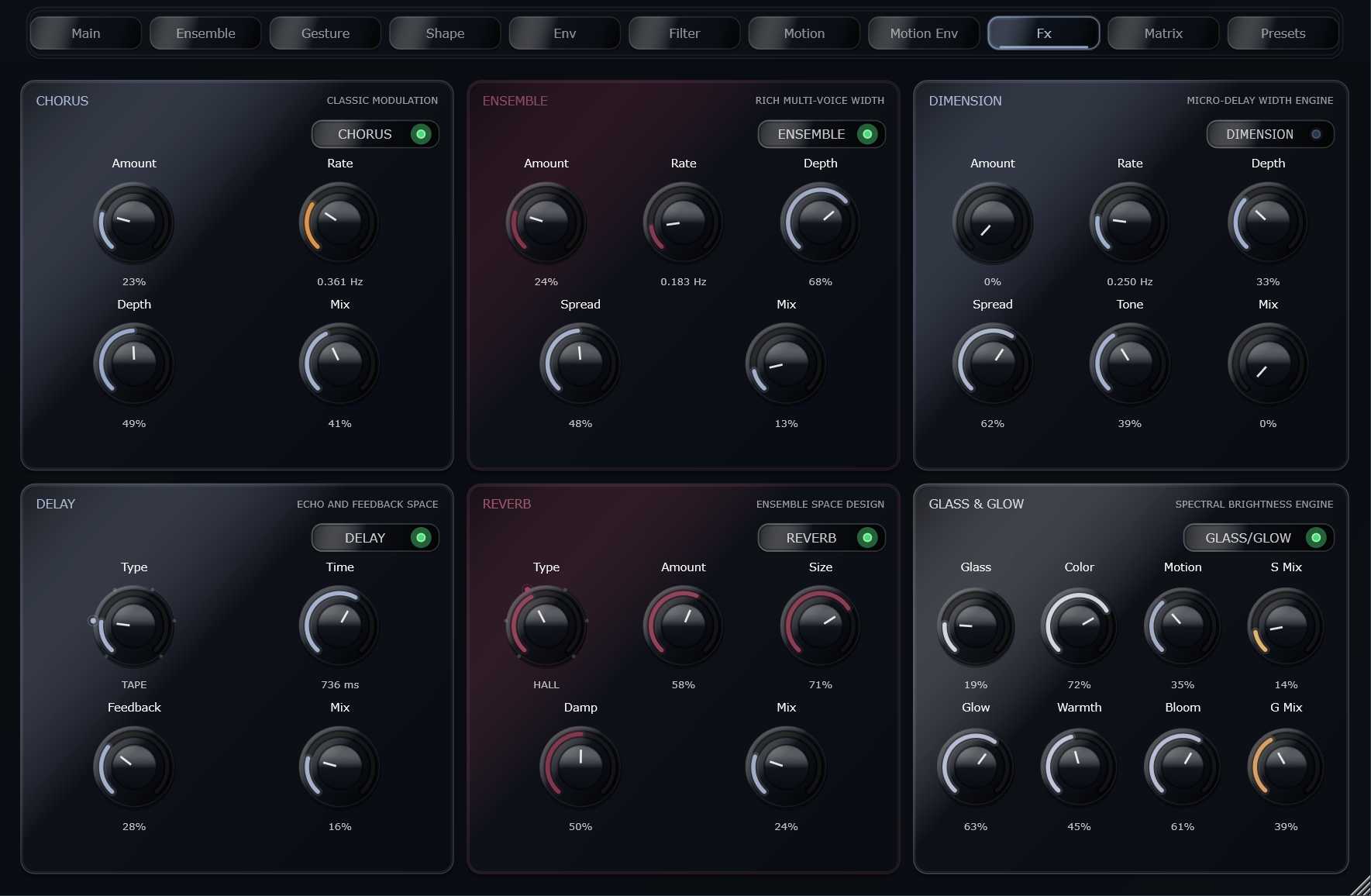This screenshot has height=896, width=1371.
Task: Open the Ensemble tab
Action: (205, 33)
